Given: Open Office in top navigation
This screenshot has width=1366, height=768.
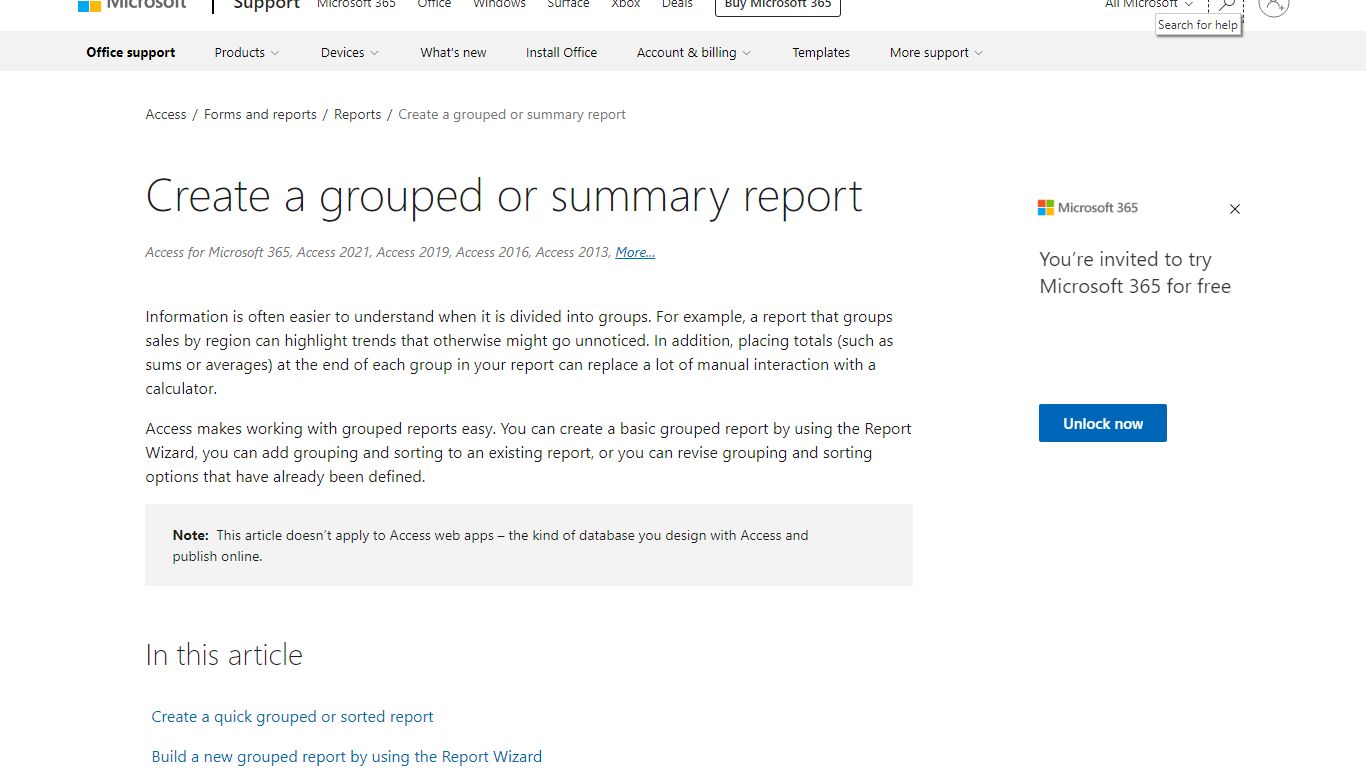Looking at the screenshot, I should (x=434, y=4).
